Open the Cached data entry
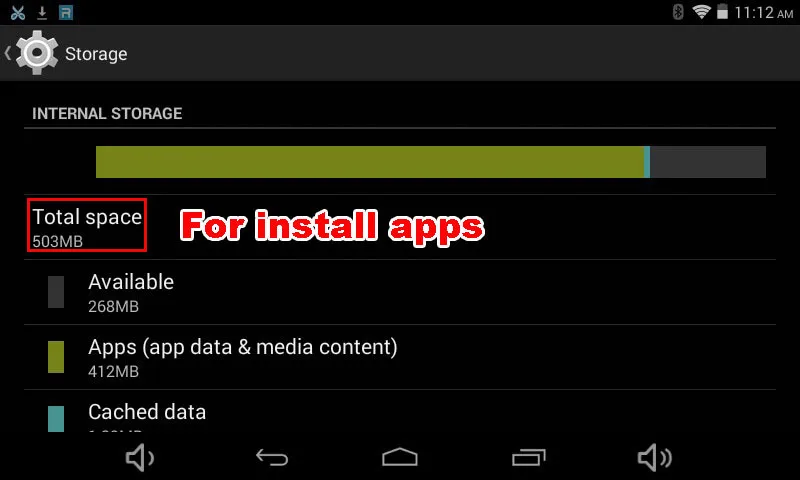The height and width of the screenshot is (480, 800). [x=400, y=411]
